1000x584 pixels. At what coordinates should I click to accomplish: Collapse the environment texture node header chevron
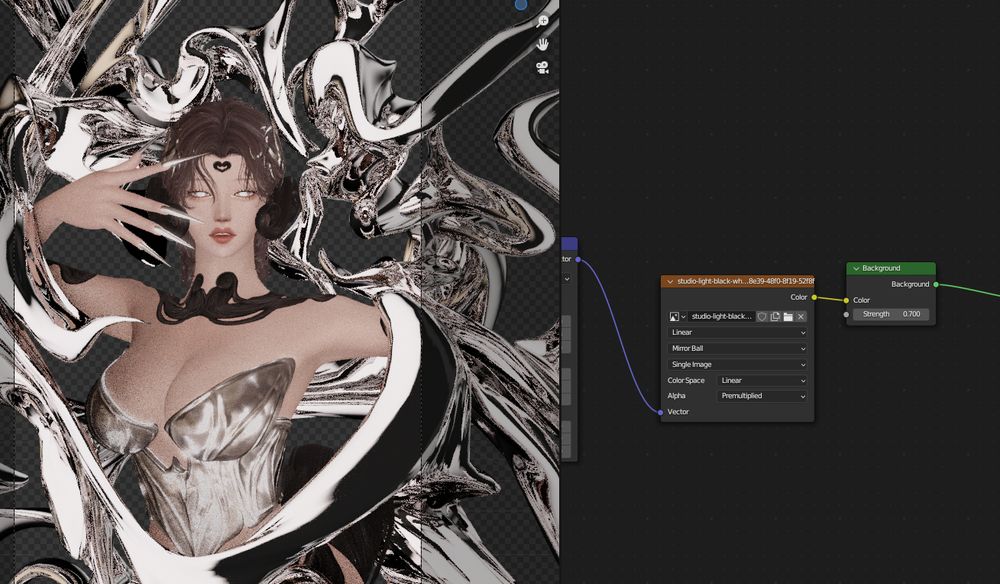pyautogui.click(x=670, y=281)
